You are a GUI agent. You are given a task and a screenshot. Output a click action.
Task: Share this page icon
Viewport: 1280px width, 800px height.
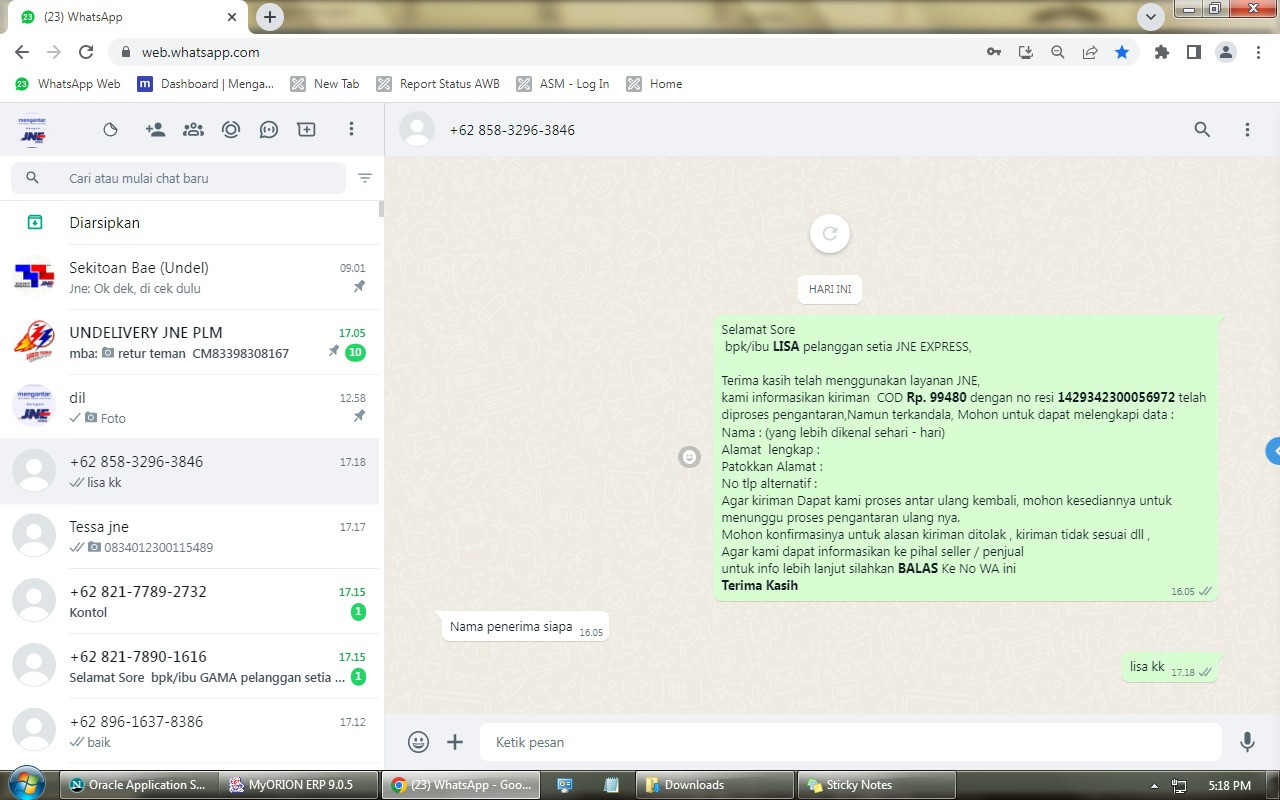pyautogui.click(x=1090, y=52)
